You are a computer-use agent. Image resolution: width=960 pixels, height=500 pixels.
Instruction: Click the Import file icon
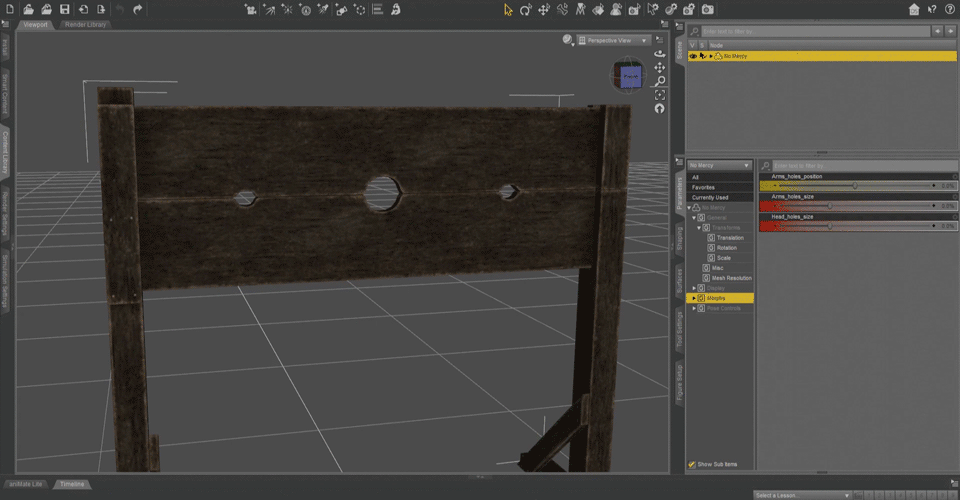click(x=83, y=9)
